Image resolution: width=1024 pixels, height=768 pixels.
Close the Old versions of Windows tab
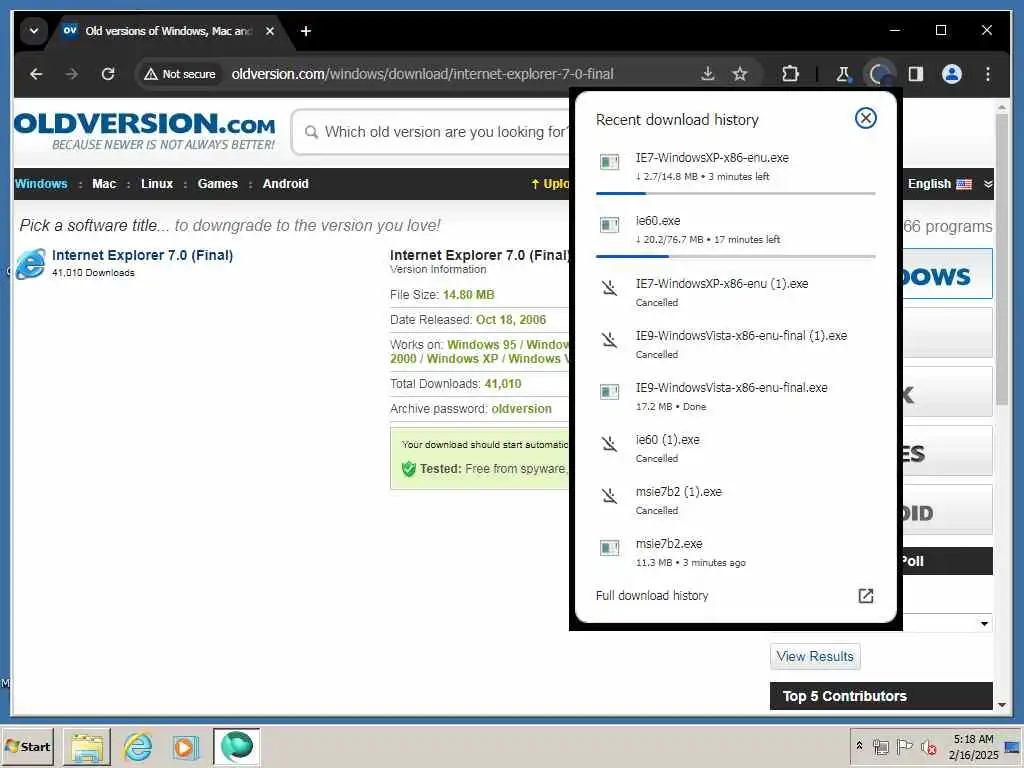(270, 31)
